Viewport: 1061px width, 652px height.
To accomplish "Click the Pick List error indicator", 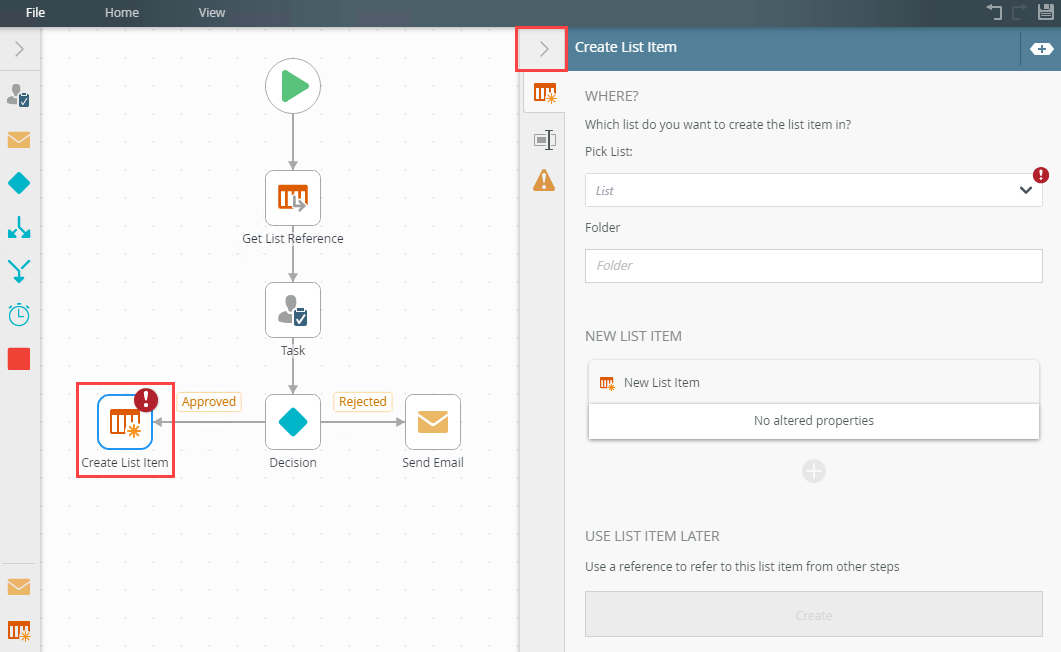I will [1041, 175].
